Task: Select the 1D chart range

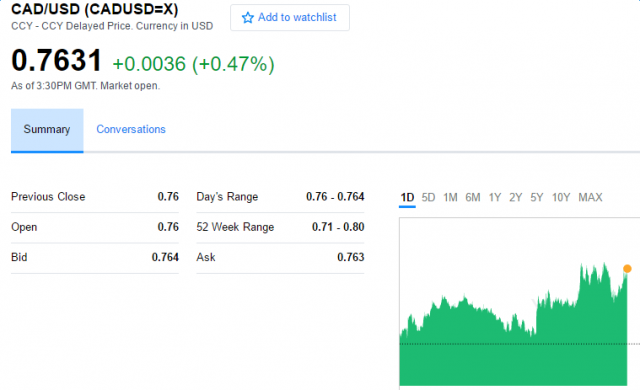Action: coord(407,198)
